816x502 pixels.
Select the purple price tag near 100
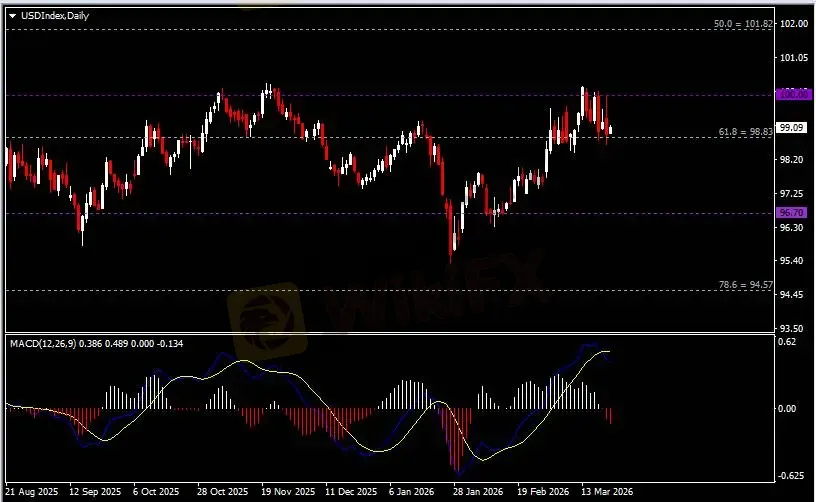point(791,94)
